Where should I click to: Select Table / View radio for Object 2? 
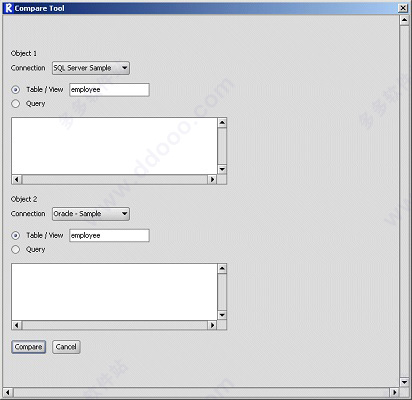[15, 235]
